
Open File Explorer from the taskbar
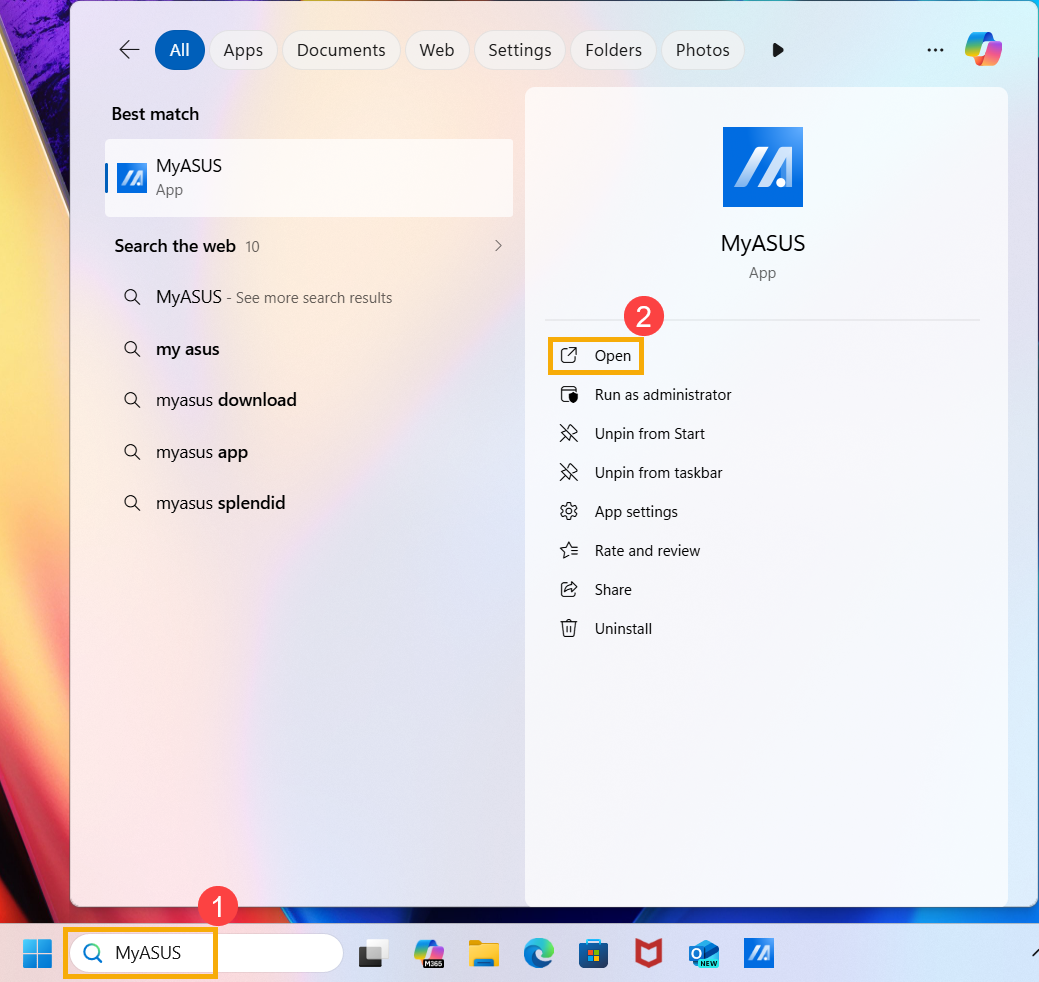click(484, 954)
